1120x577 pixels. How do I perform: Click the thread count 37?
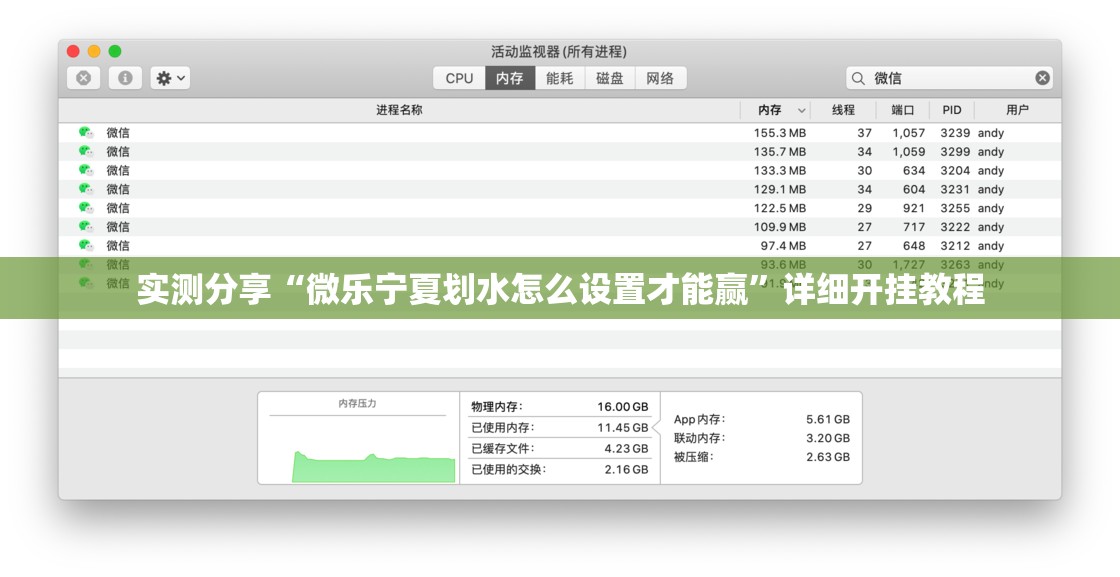[864, 133]
